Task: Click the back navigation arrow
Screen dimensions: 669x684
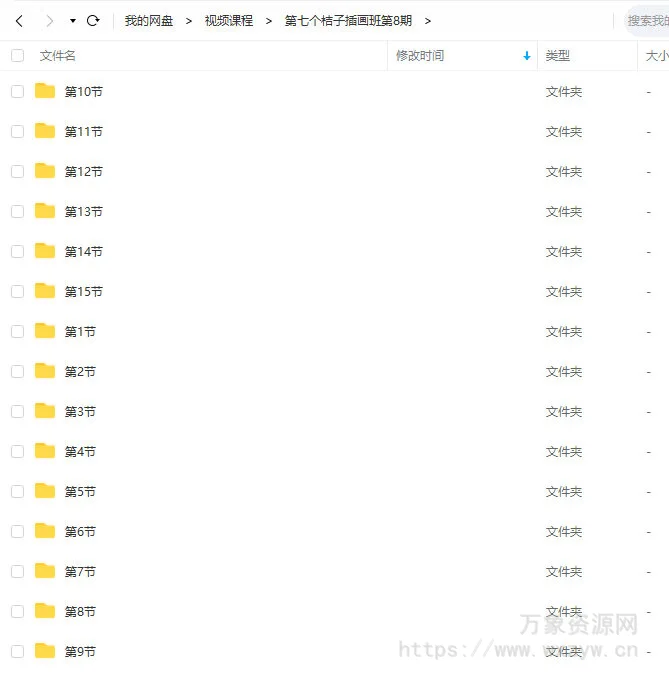Action: point(19,21)
